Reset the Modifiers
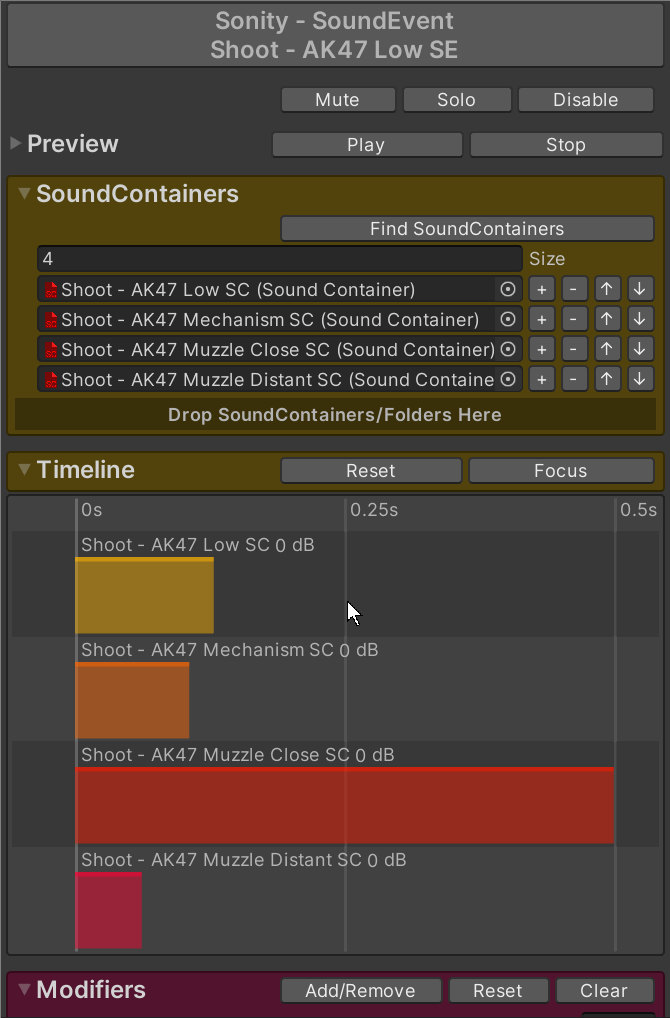The image size is (670, 1018). point(498,991)
